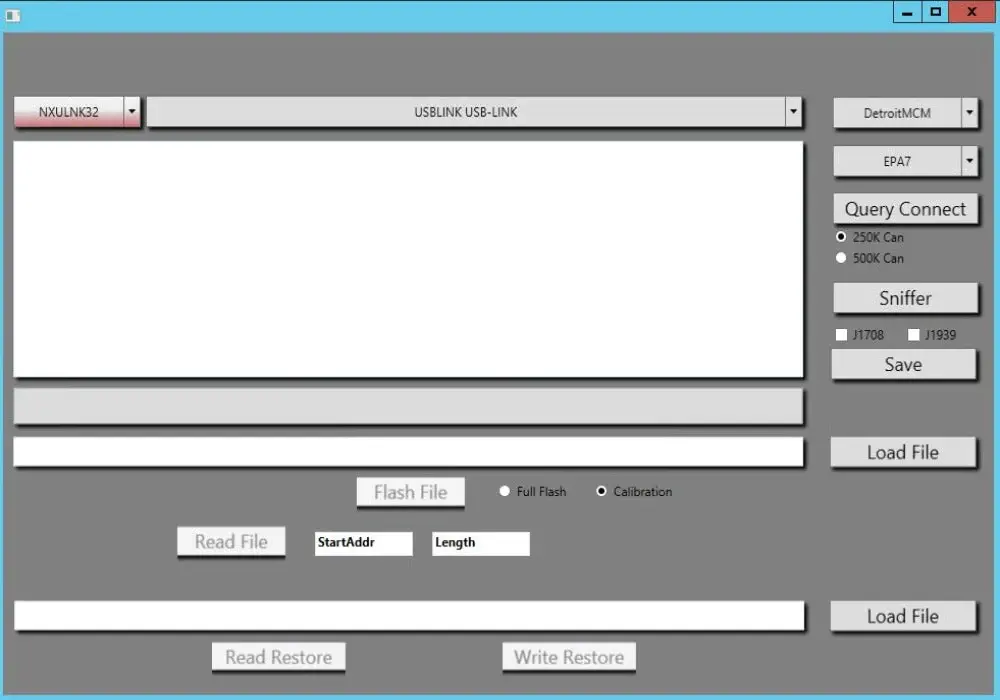Close the window with the red X
Viewport: 1000px width, 700px height.
click(972, 12)
